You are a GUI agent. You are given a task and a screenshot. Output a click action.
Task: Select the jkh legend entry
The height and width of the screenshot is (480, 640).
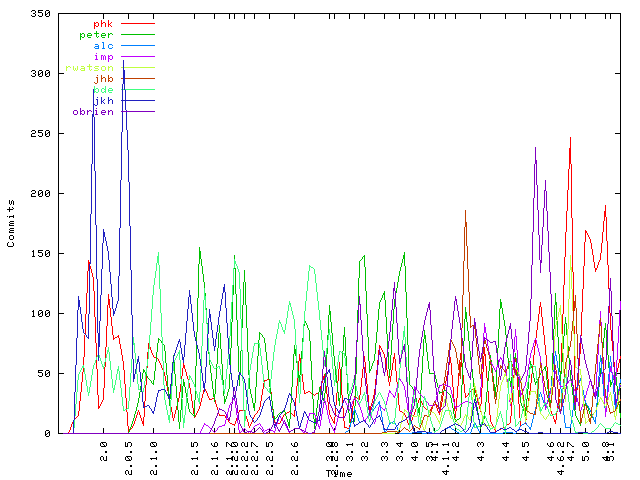tap(103, 101)
